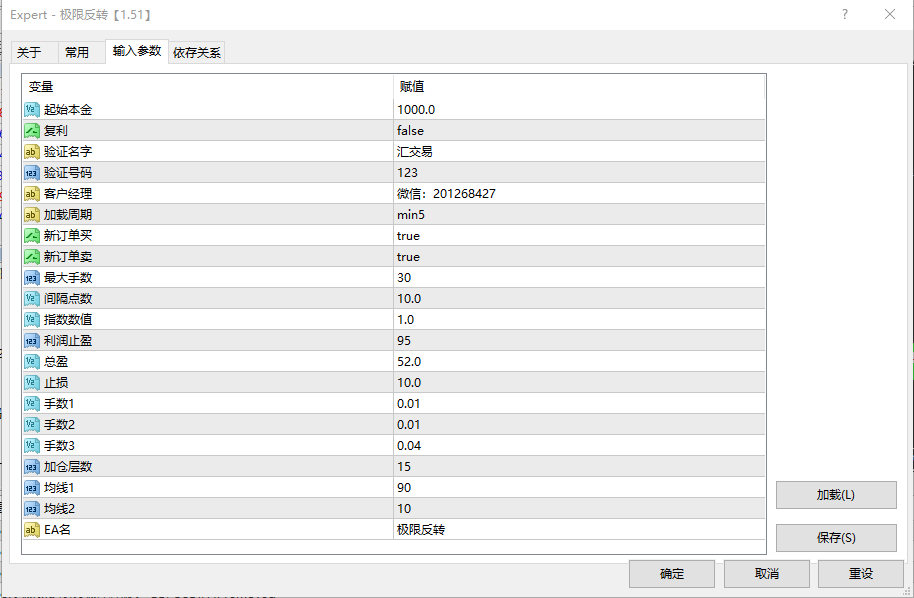This screenshot has width=914, height=598.
Task: Edit the 加载周期 value min5
Action: (579, 214)
